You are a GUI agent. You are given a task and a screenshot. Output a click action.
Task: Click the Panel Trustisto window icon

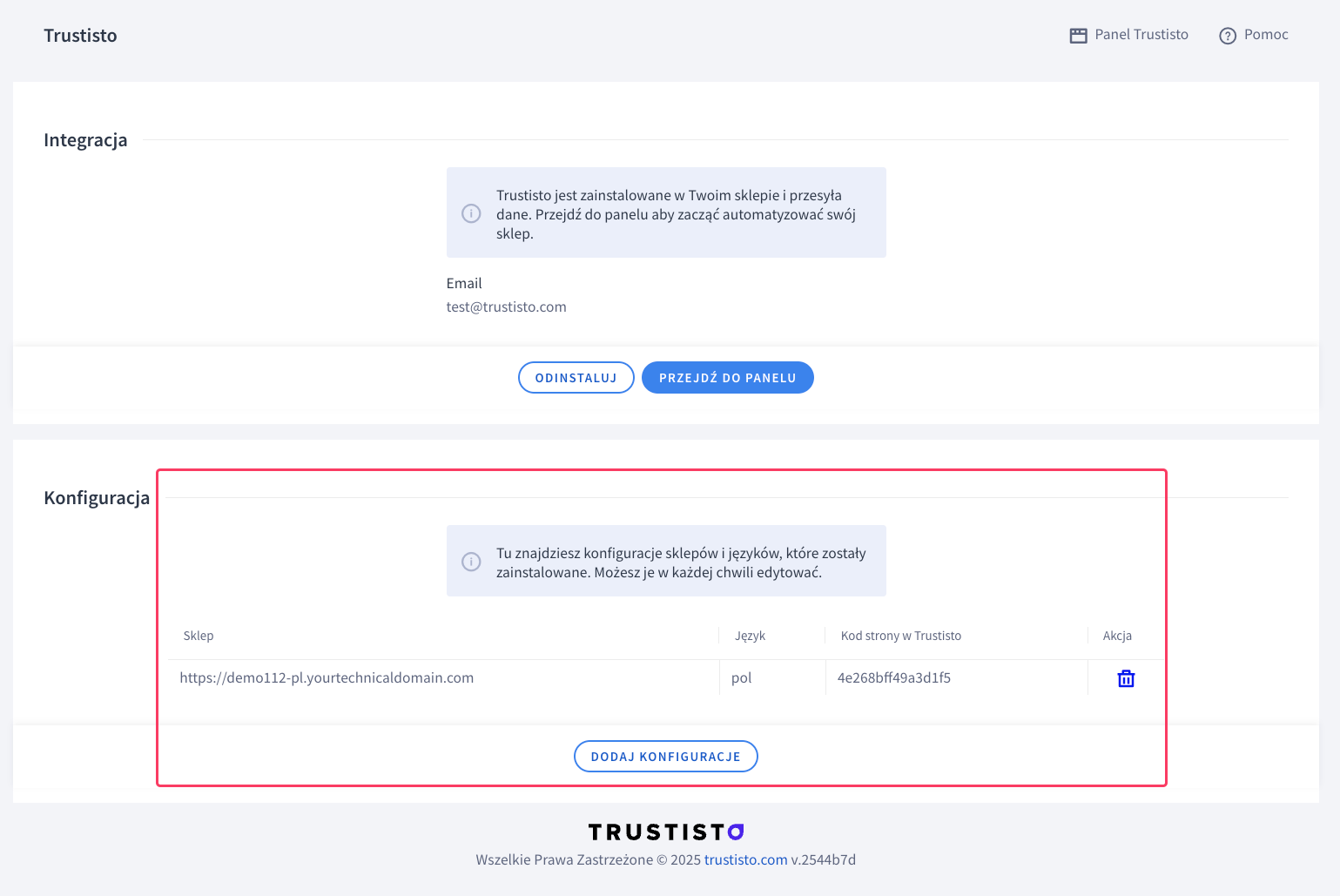coord(1078,36)
